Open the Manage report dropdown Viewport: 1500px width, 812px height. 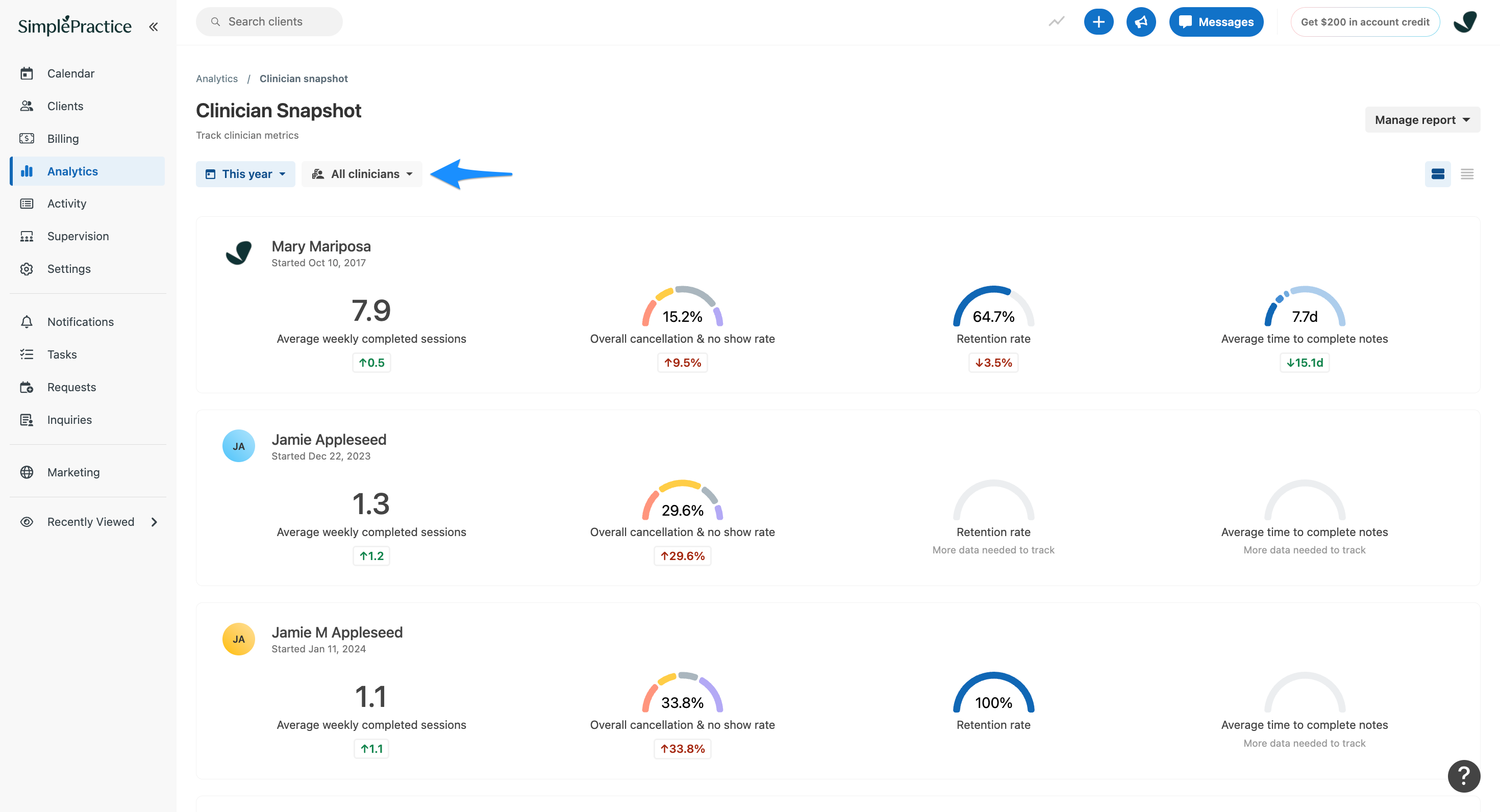[1422, 120]
